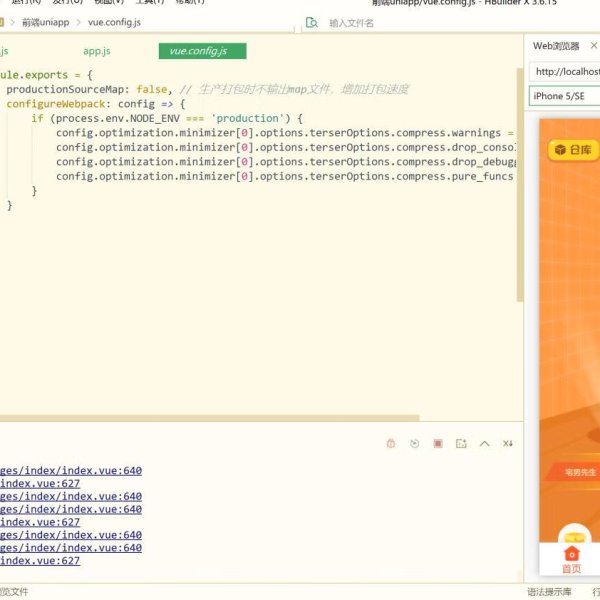Select the vue.config.js editor tab
The height and width of the screenshot is (600, 600).
click(x=198, y=51)
